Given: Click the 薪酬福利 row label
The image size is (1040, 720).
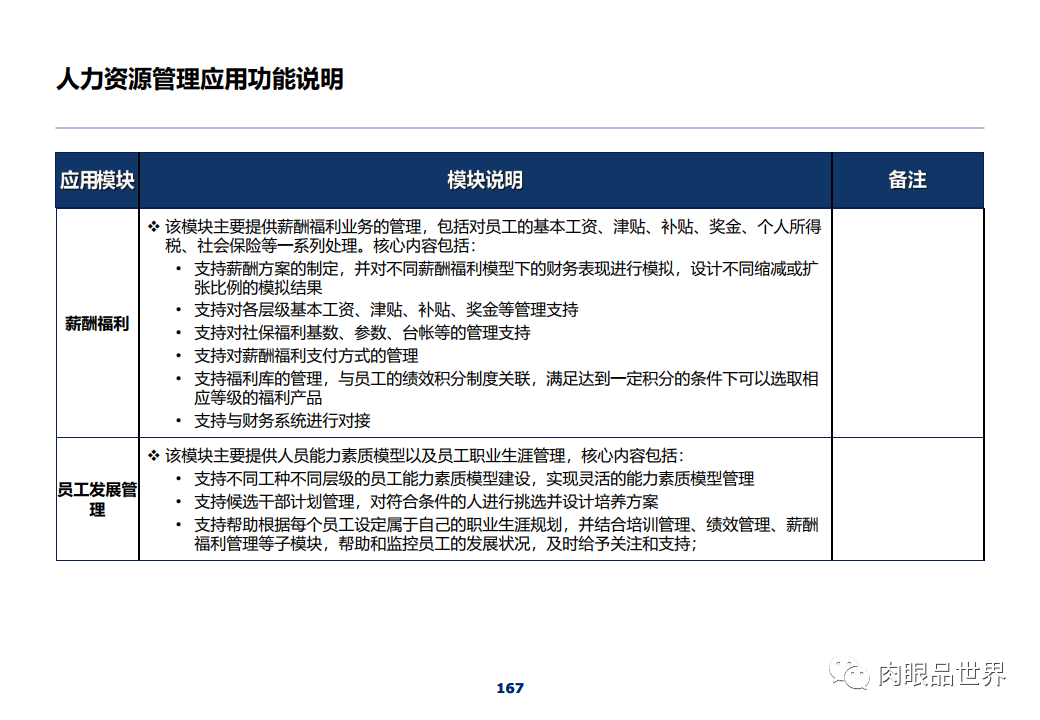Looking at the screenshot, I should click(x=97, y=322).
